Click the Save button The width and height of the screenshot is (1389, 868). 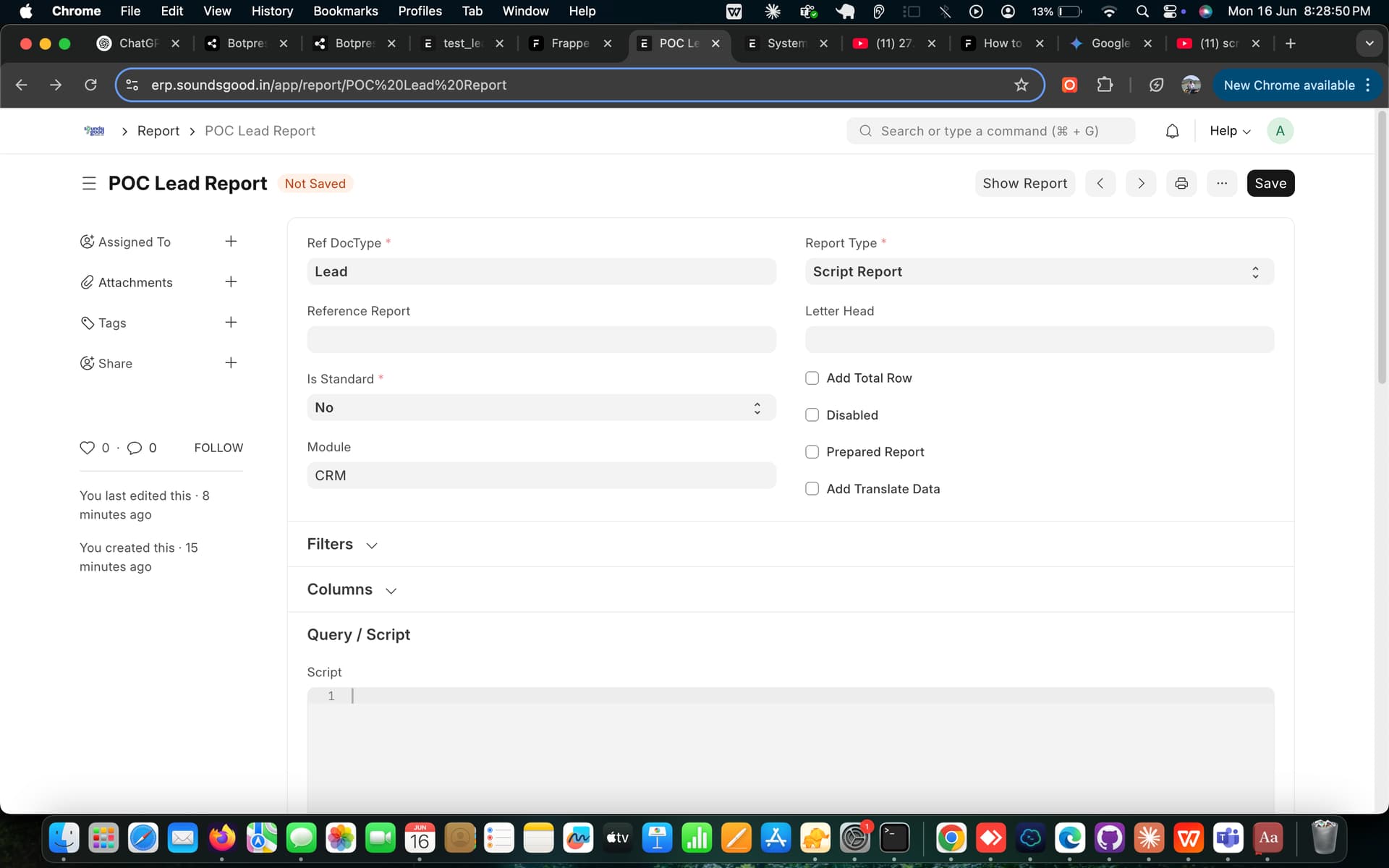pyautogui.click(x=1270, y=184)
